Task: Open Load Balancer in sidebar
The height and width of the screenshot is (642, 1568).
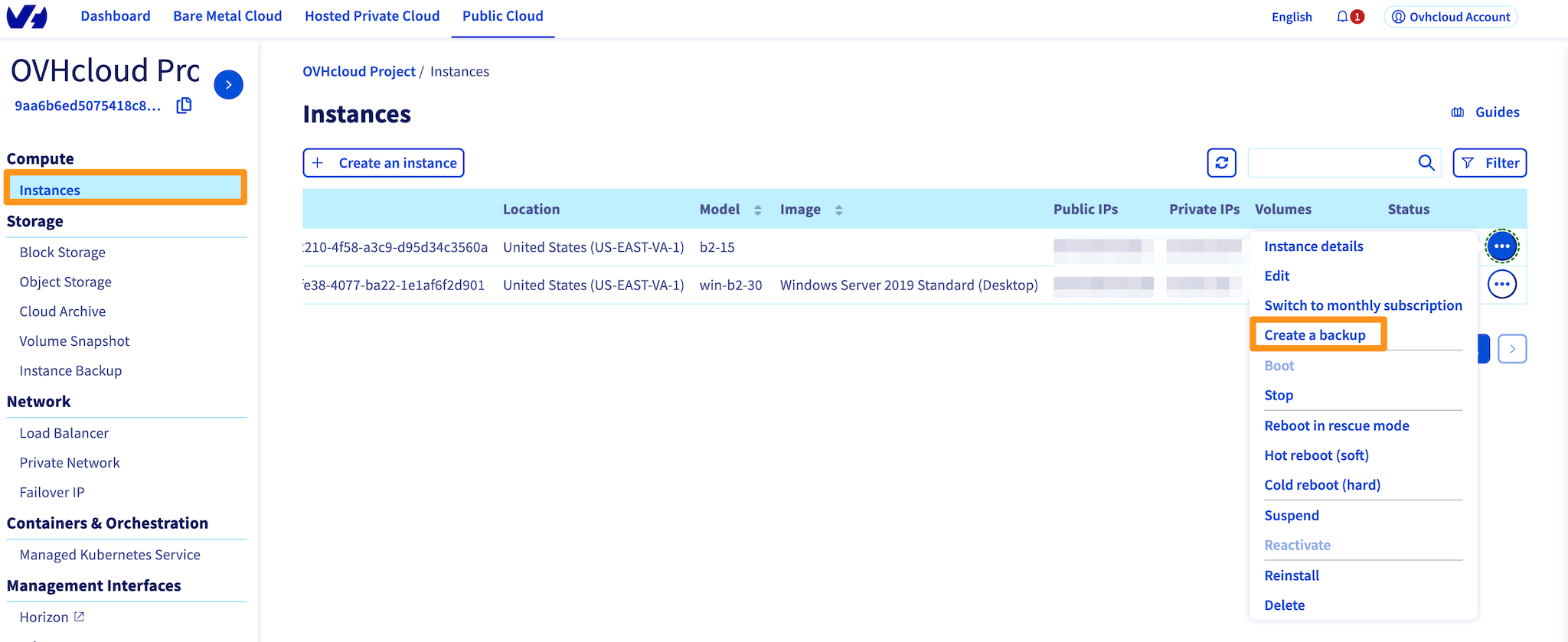Action: pyautogui.click(x=64, y=433)
